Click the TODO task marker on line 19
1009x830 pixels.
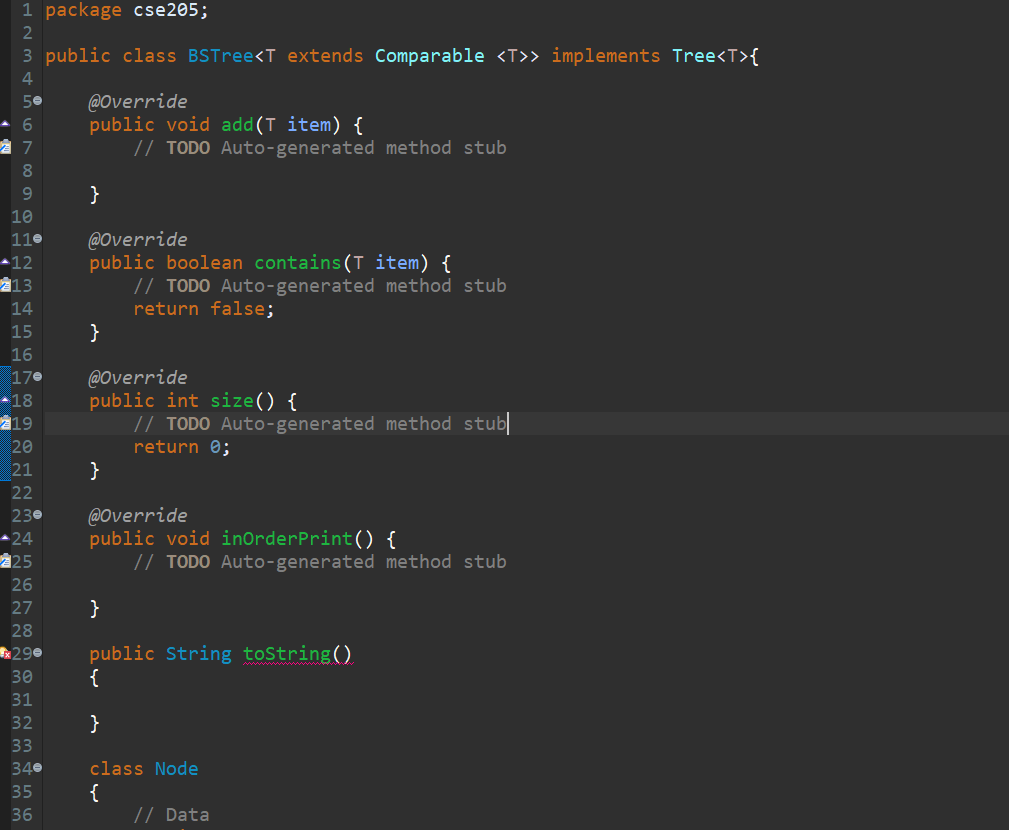pyautogui.click(x=6, y=423)
